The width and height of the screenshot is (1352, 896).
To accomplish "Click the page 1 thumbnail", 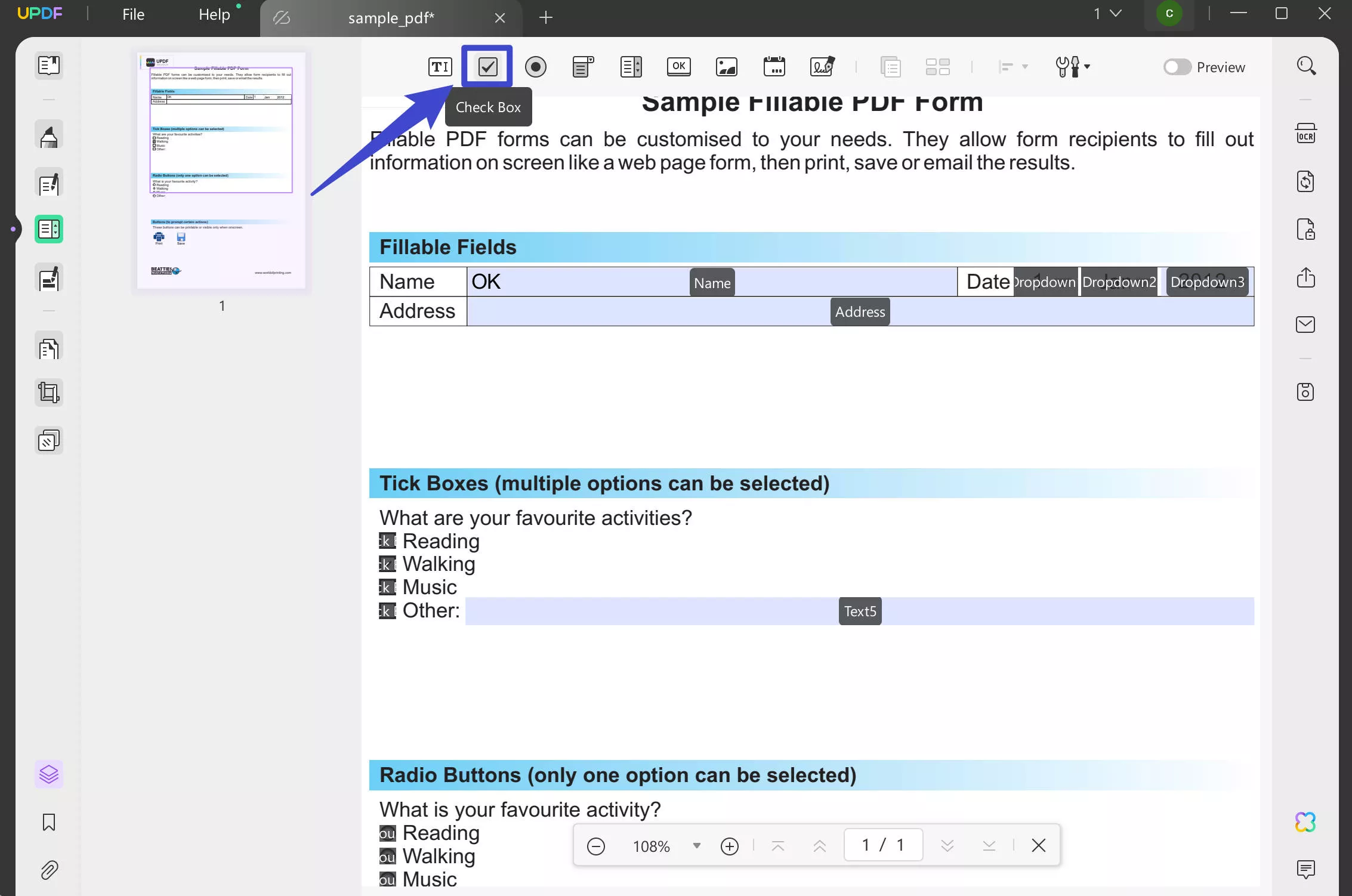I will tap(221, 172).
